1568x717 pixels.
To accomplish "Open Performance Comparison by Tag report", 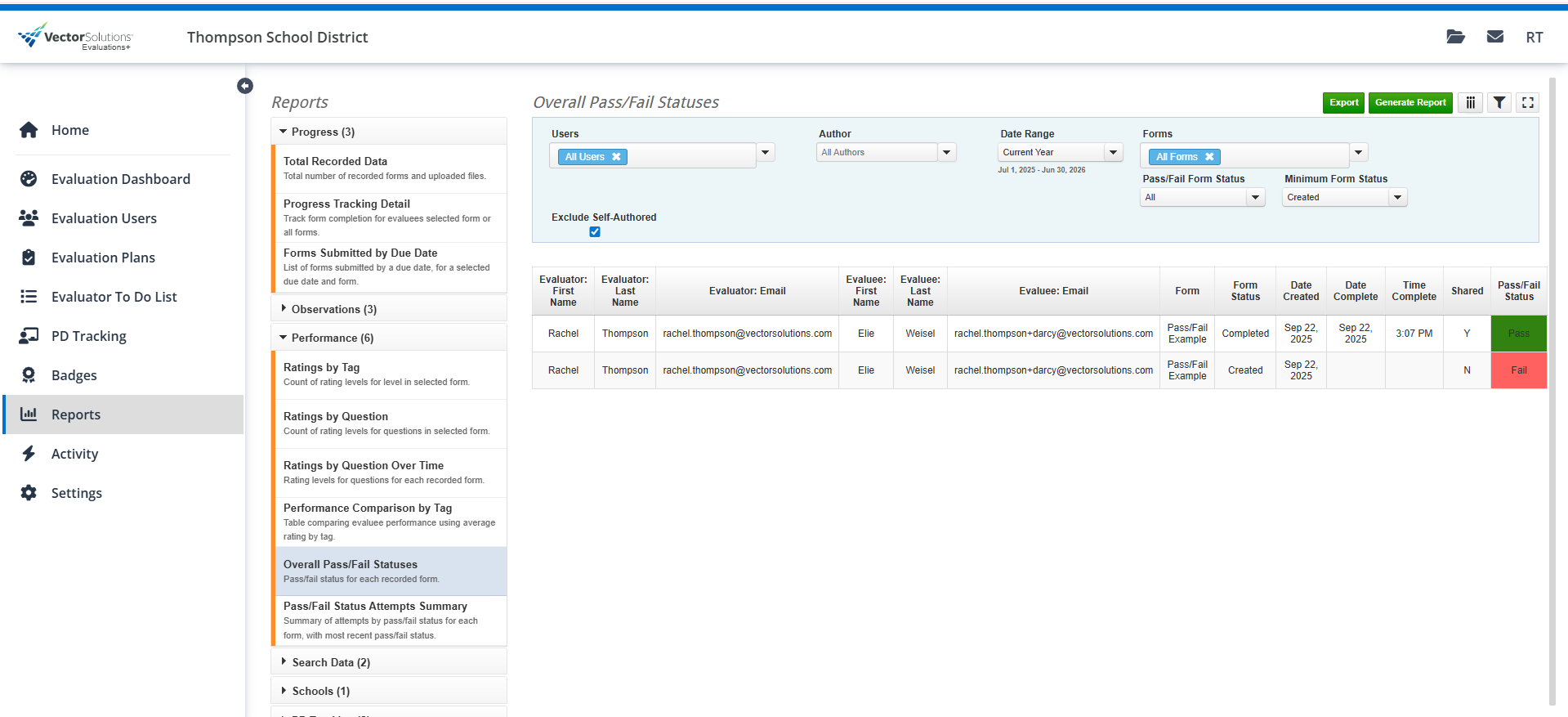I will [x=391, y=522].
